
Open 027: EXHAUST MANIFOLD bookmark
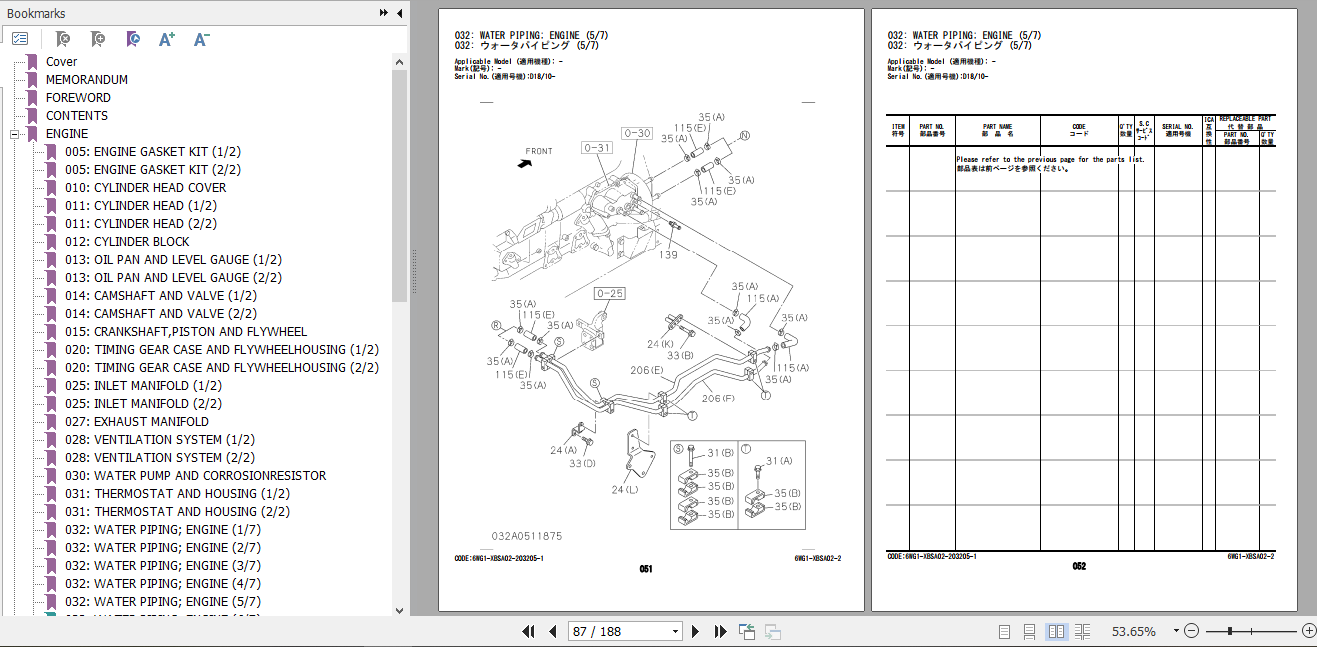coord(138,422)
